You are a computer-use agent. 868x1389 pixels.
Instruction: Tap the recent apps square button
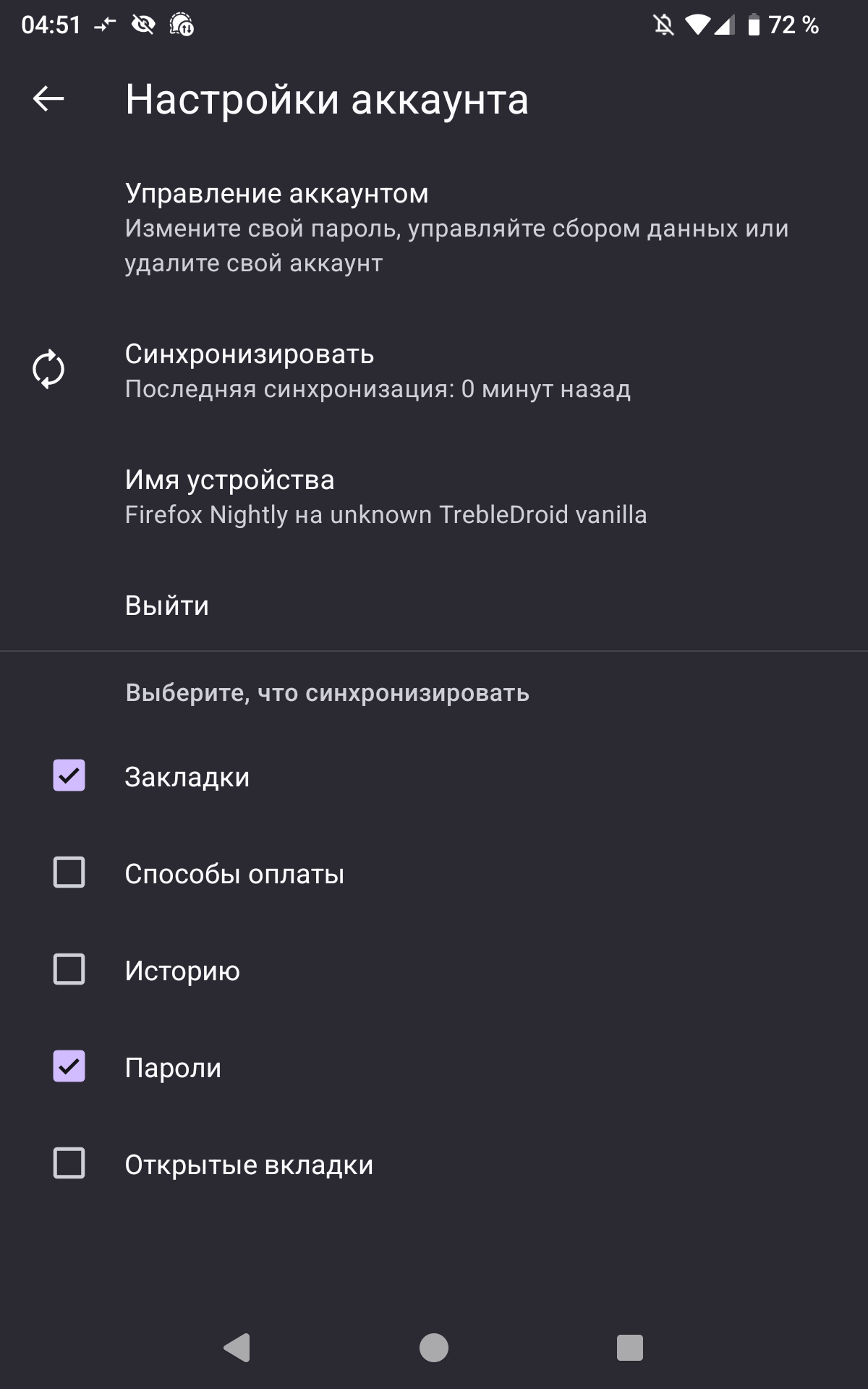tap(630, 1348)
